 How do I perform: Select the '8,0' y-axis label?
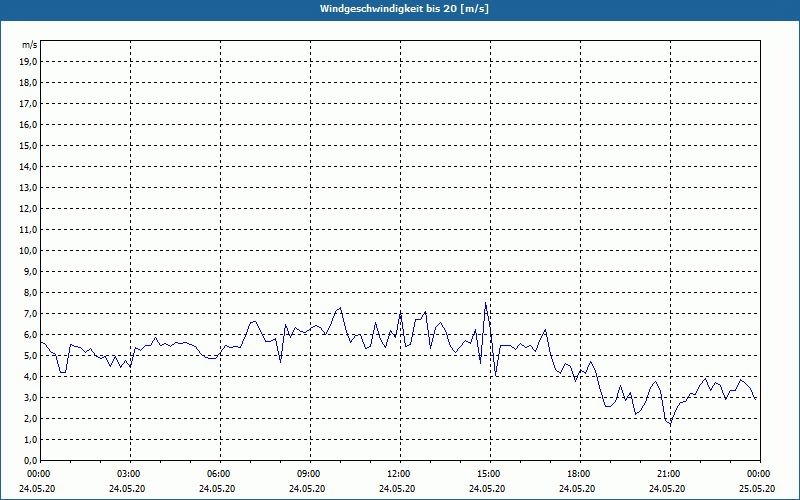click(30, 292)
